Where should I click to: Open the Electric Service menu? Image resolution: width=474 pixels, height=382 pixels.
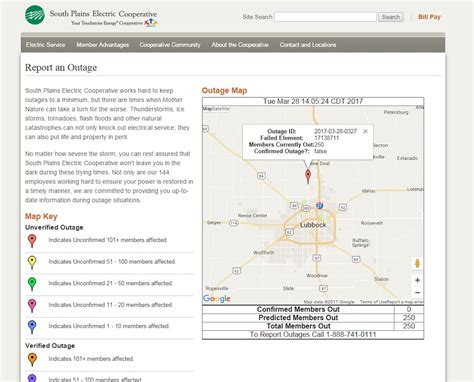click(46, 45)
